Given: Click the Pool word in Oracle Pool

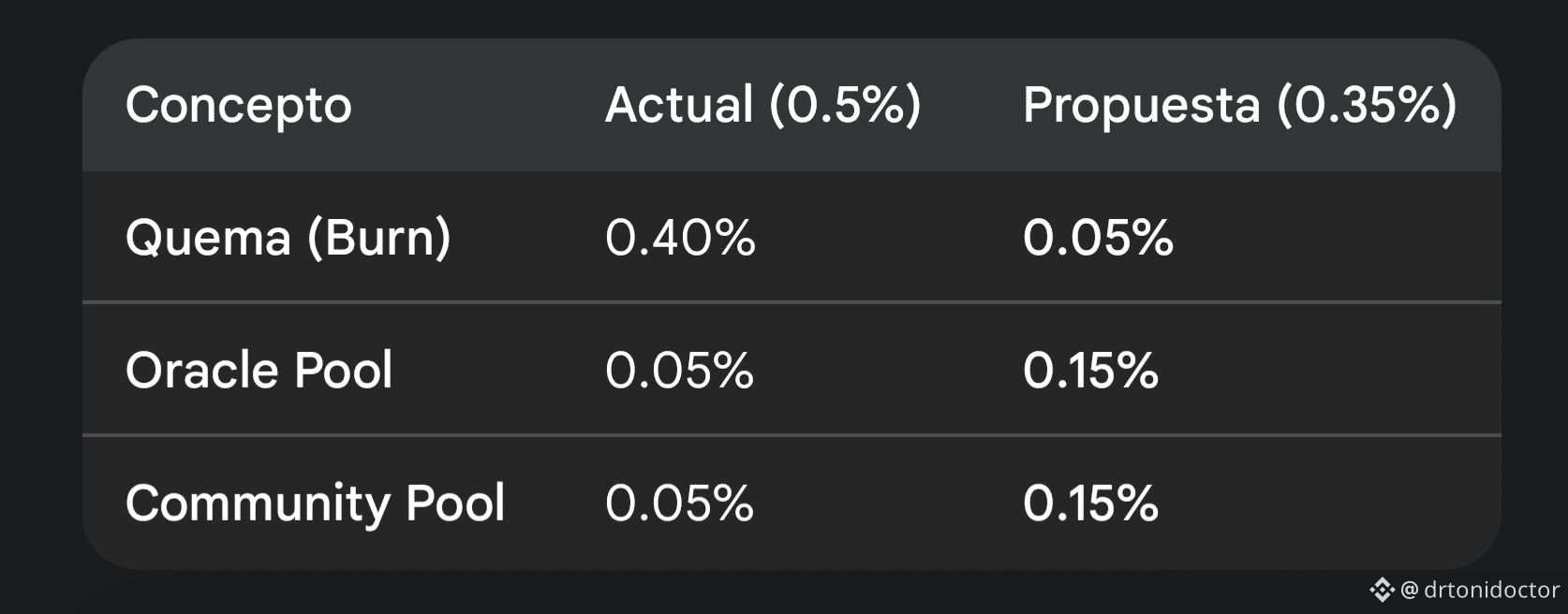Looking at the screenshot, I should click(x=344, y=371).
